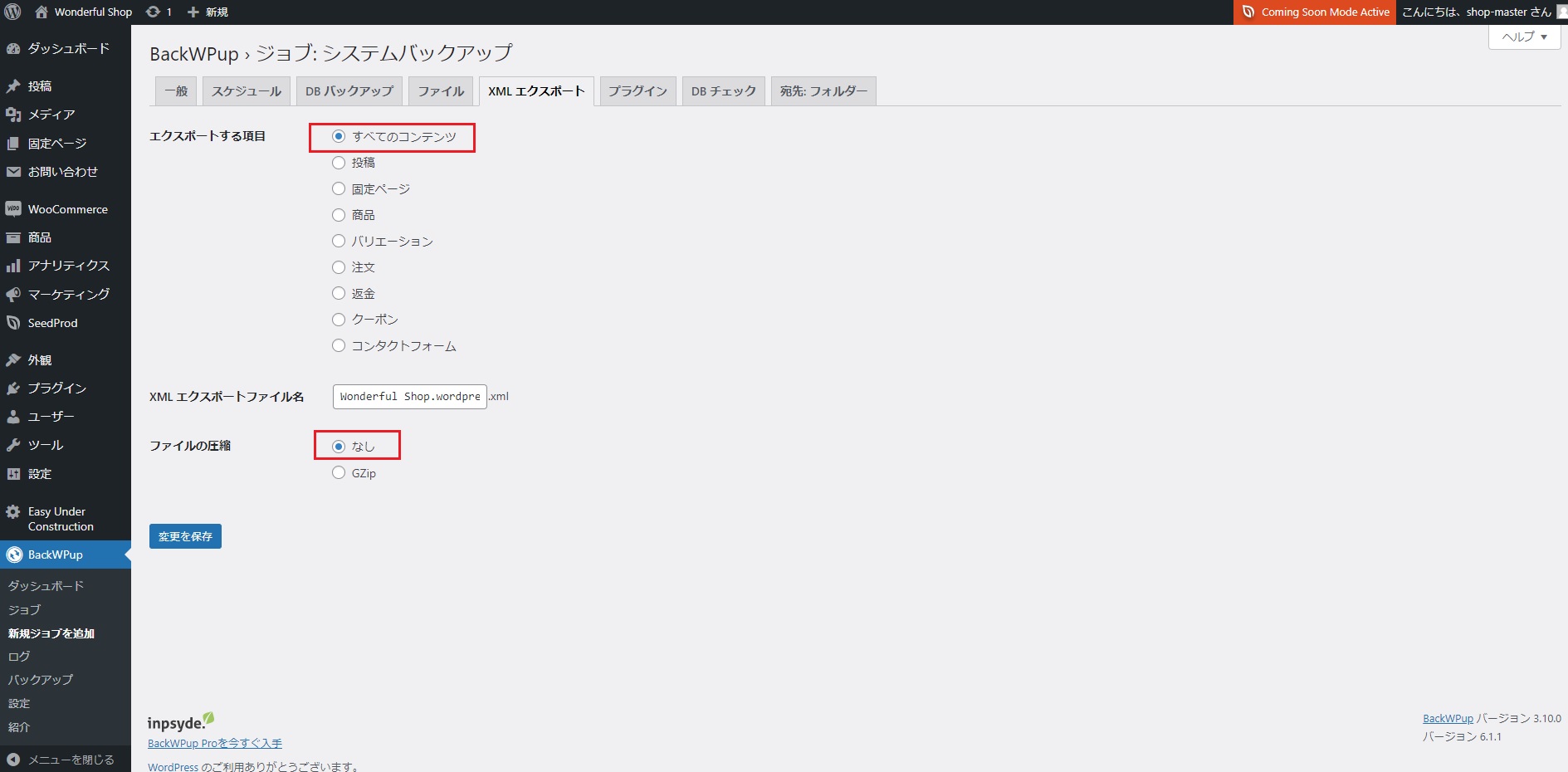Click the Easy Under Construction gear icon
The image size is (1568, 772).
13,512
